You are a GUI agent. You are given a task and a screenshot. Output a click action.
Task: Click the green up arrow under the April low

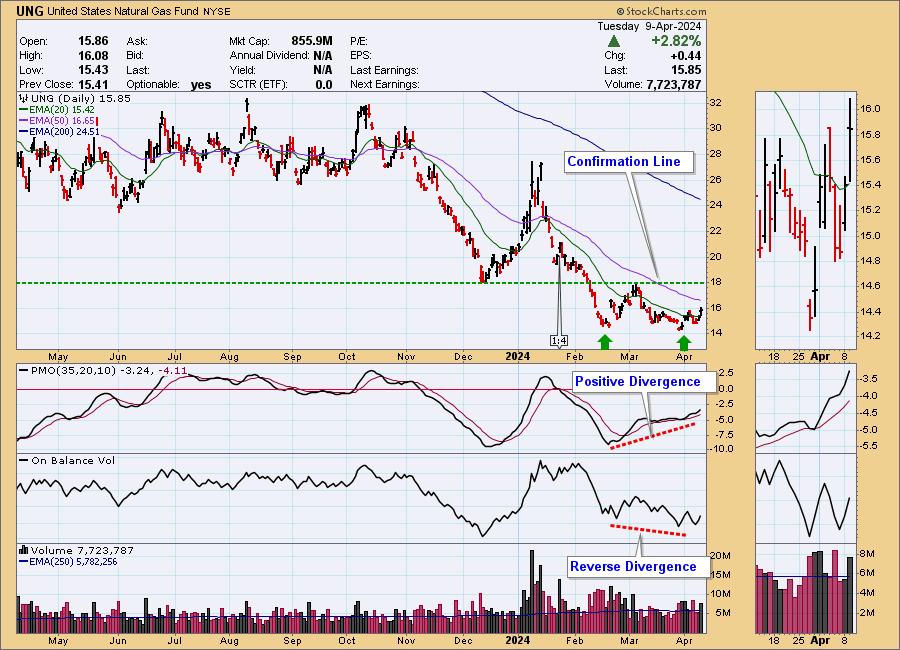683,342
